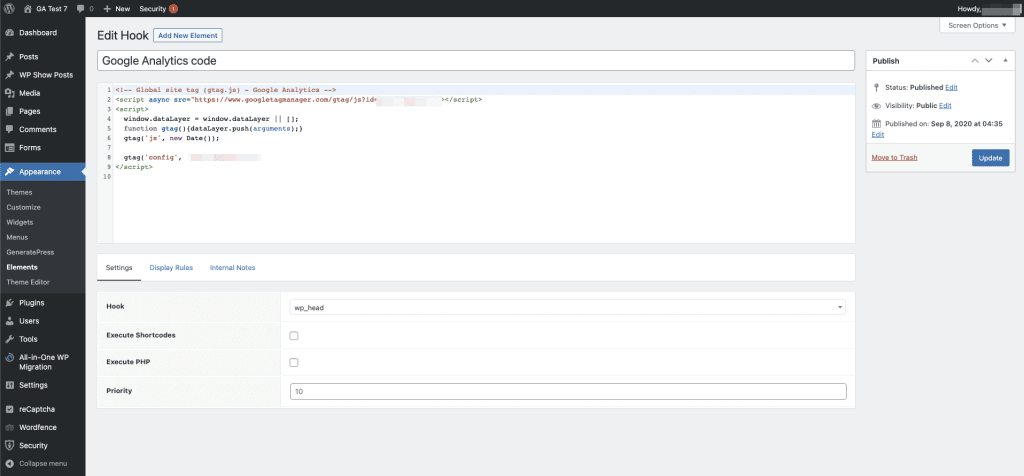
Task: Click the Security shield icon in sidebar
Action: point(10,445)
